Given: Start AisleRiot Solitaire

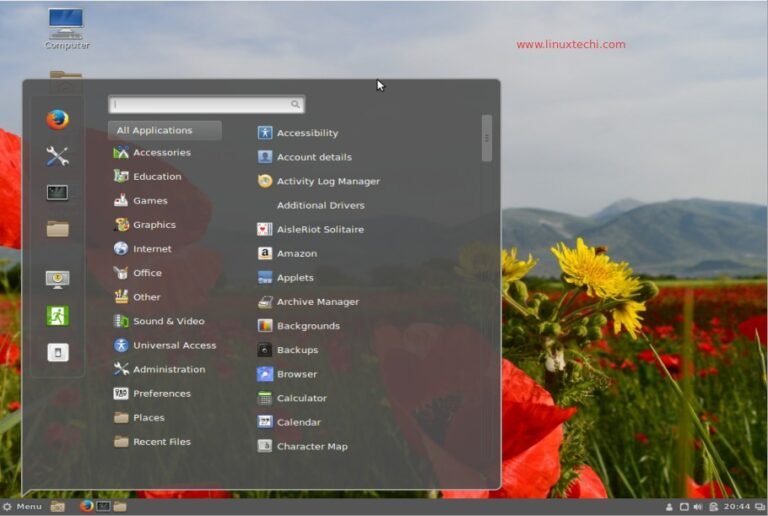Looking at the screenshot, I should click(311, 229).
